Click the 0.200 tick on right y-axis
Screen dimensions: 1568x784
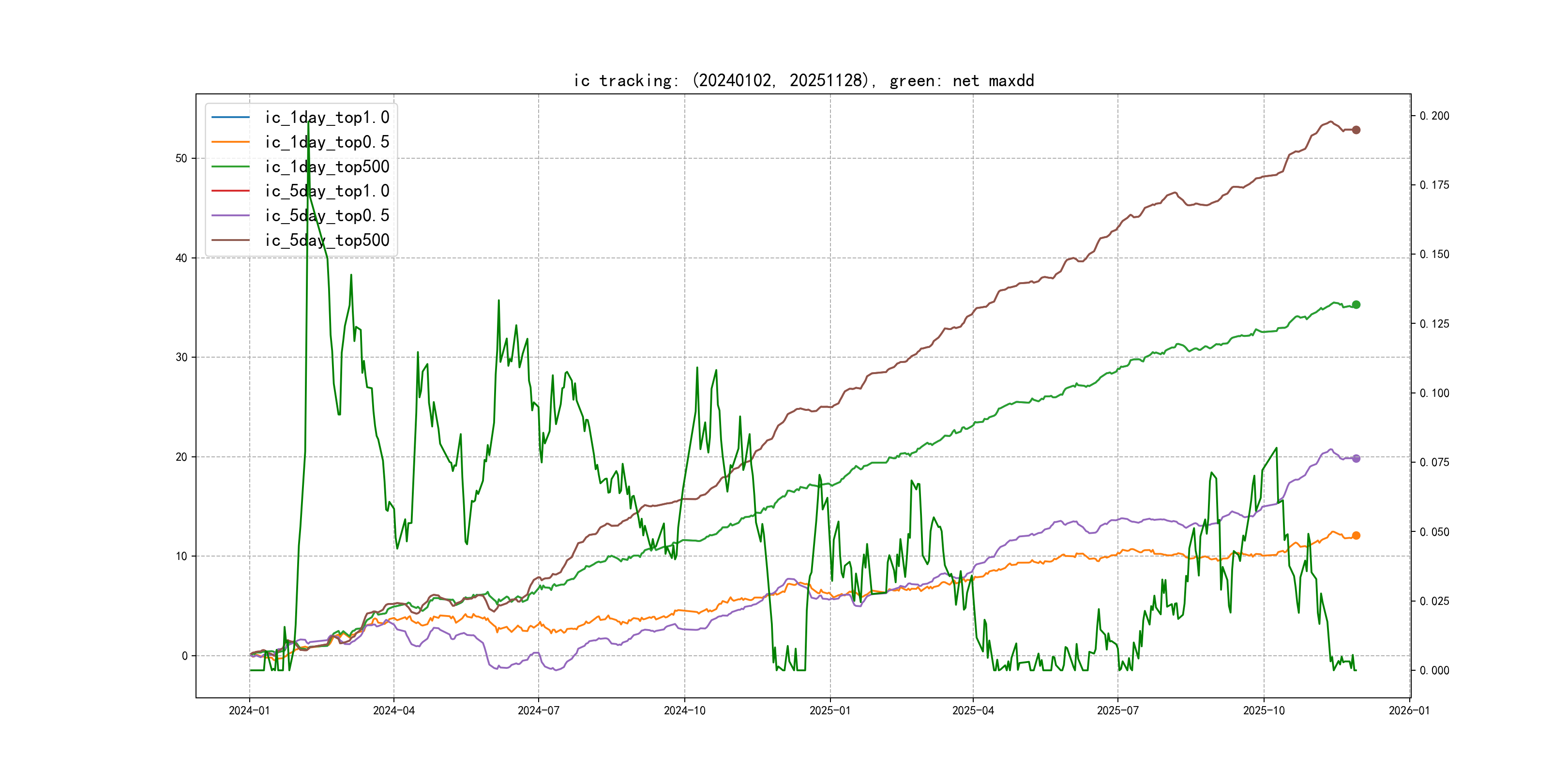[1434, 116]
